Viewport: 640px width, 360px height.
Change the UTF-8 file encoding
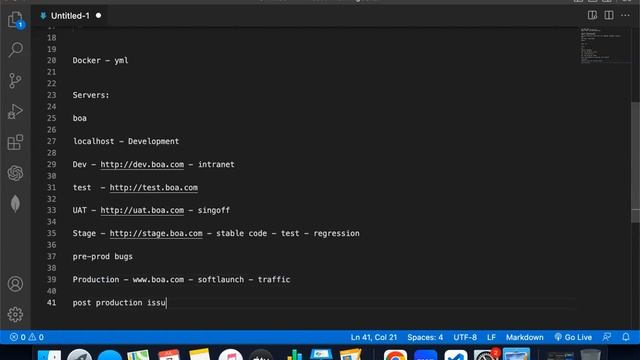(x=465, y=337)
